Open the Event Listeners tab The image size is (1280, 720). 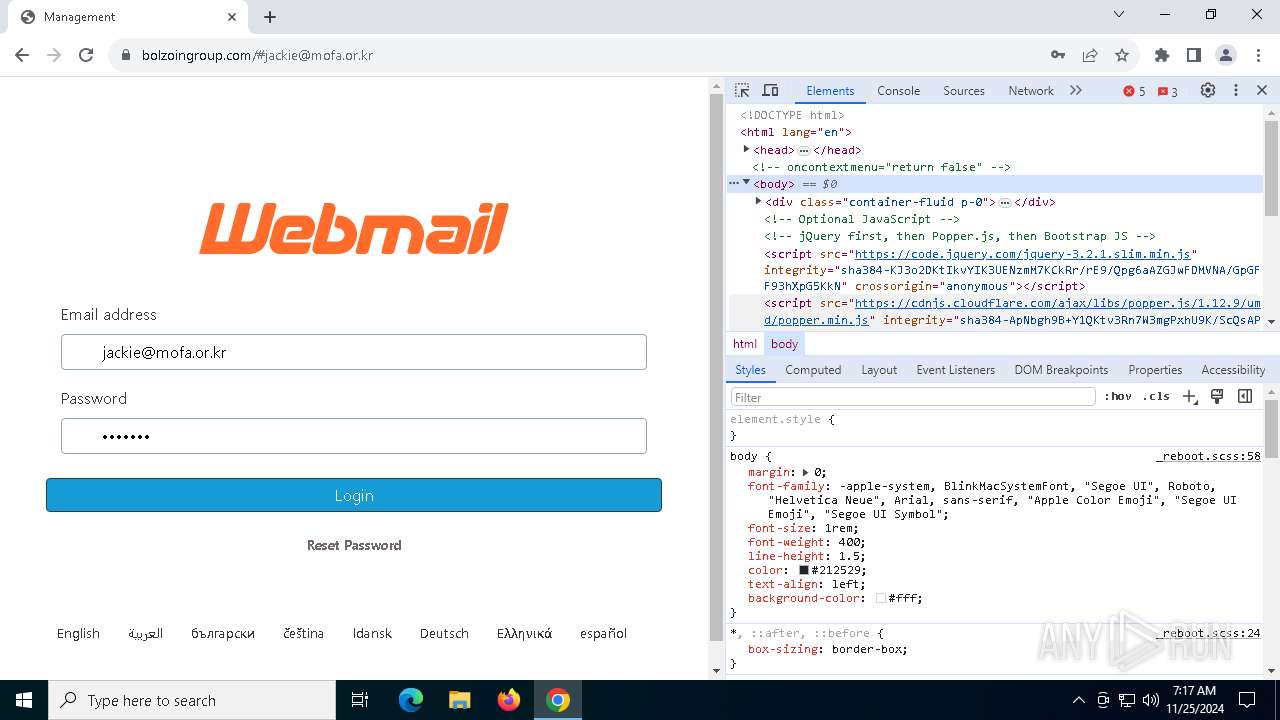coord(956,369)
